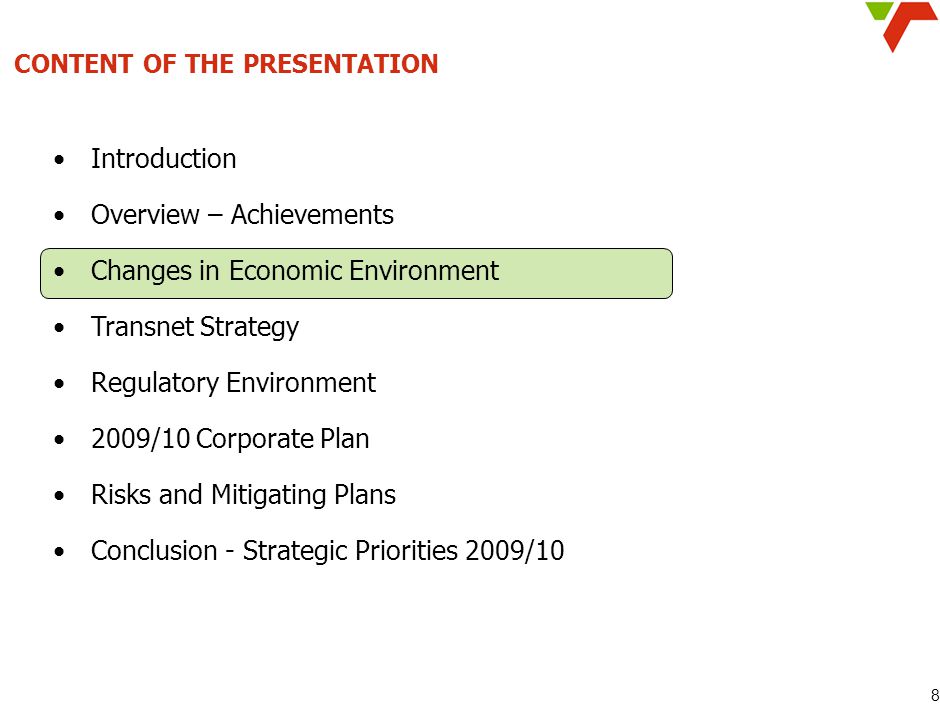Click the bullet dot beside Regulatory Environment
This screenshot has width=940, height=705.
point(59,384)
